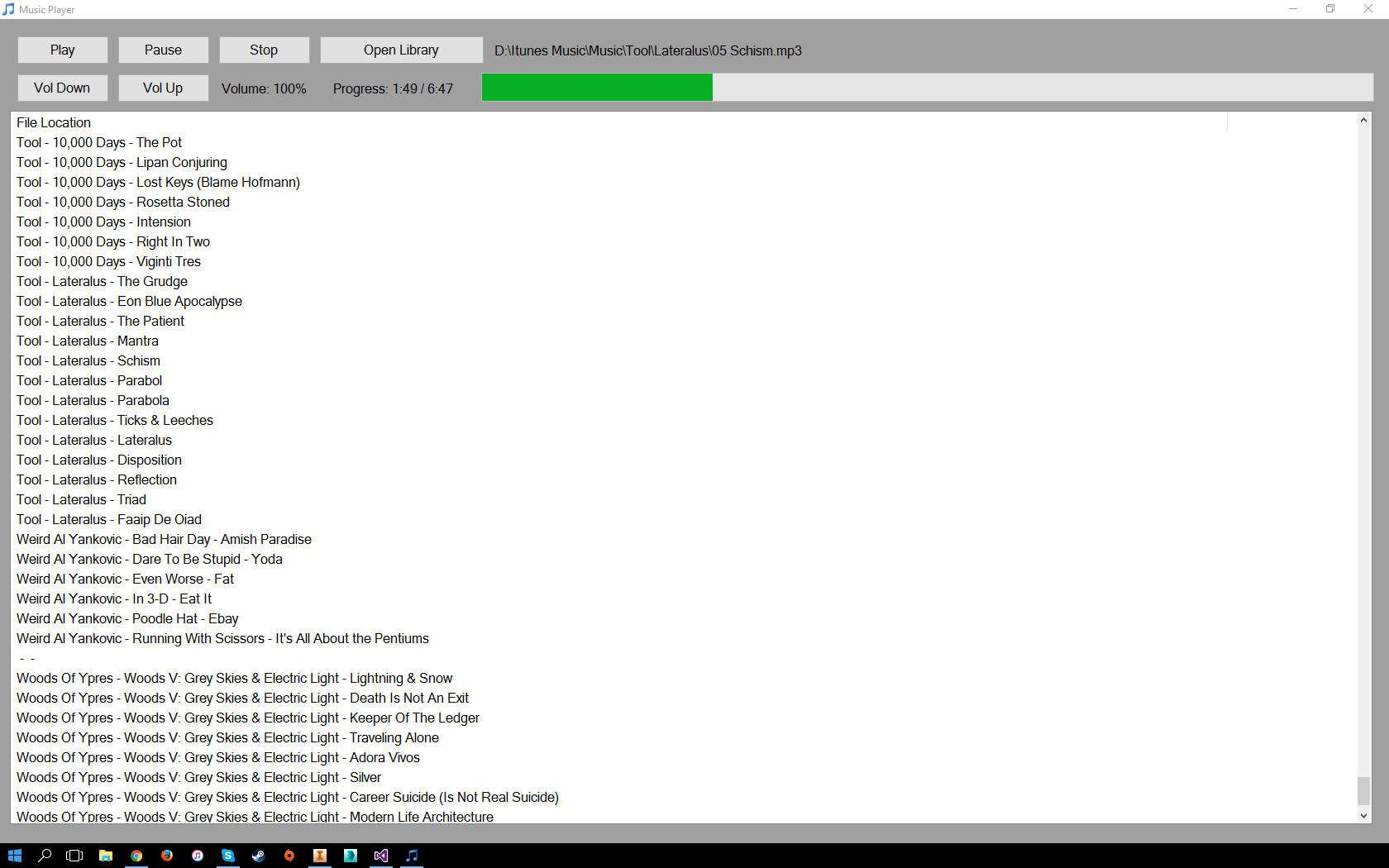Viewport: 1389px width, 868px height.
Task: Open iTunes from the taskbar
Action: [198, 856]
